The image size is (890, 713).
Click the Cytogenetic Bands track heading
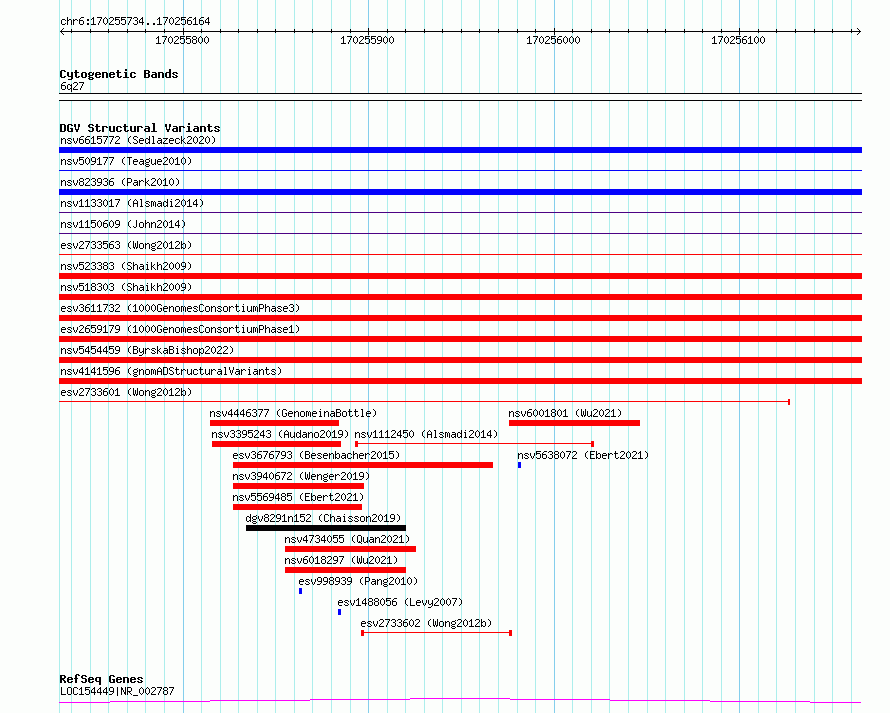(x=119, y=74)
